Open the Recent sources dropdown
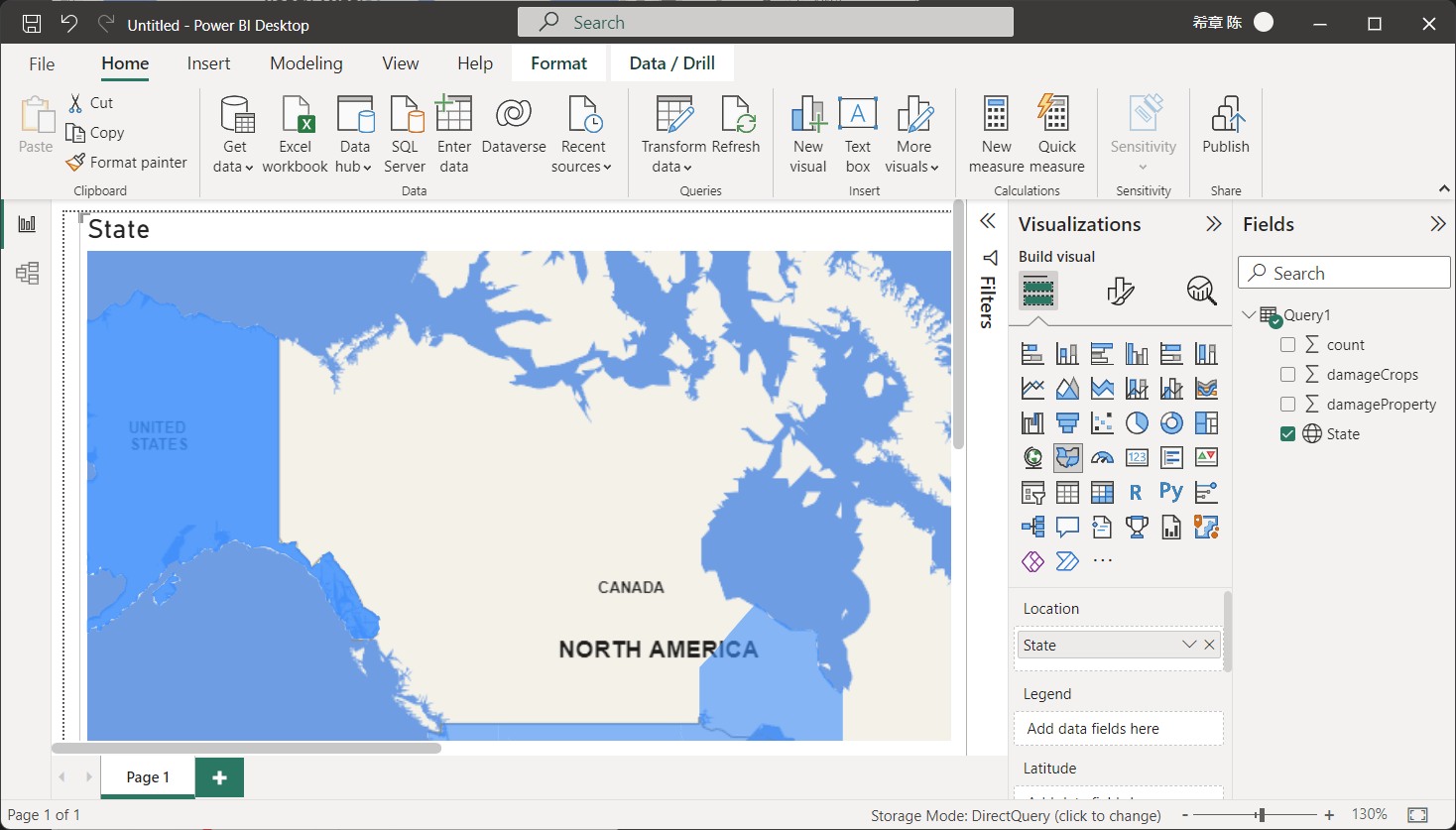Image resolution: width=1456 pixels, height=830 pixels. click(582, 135)
